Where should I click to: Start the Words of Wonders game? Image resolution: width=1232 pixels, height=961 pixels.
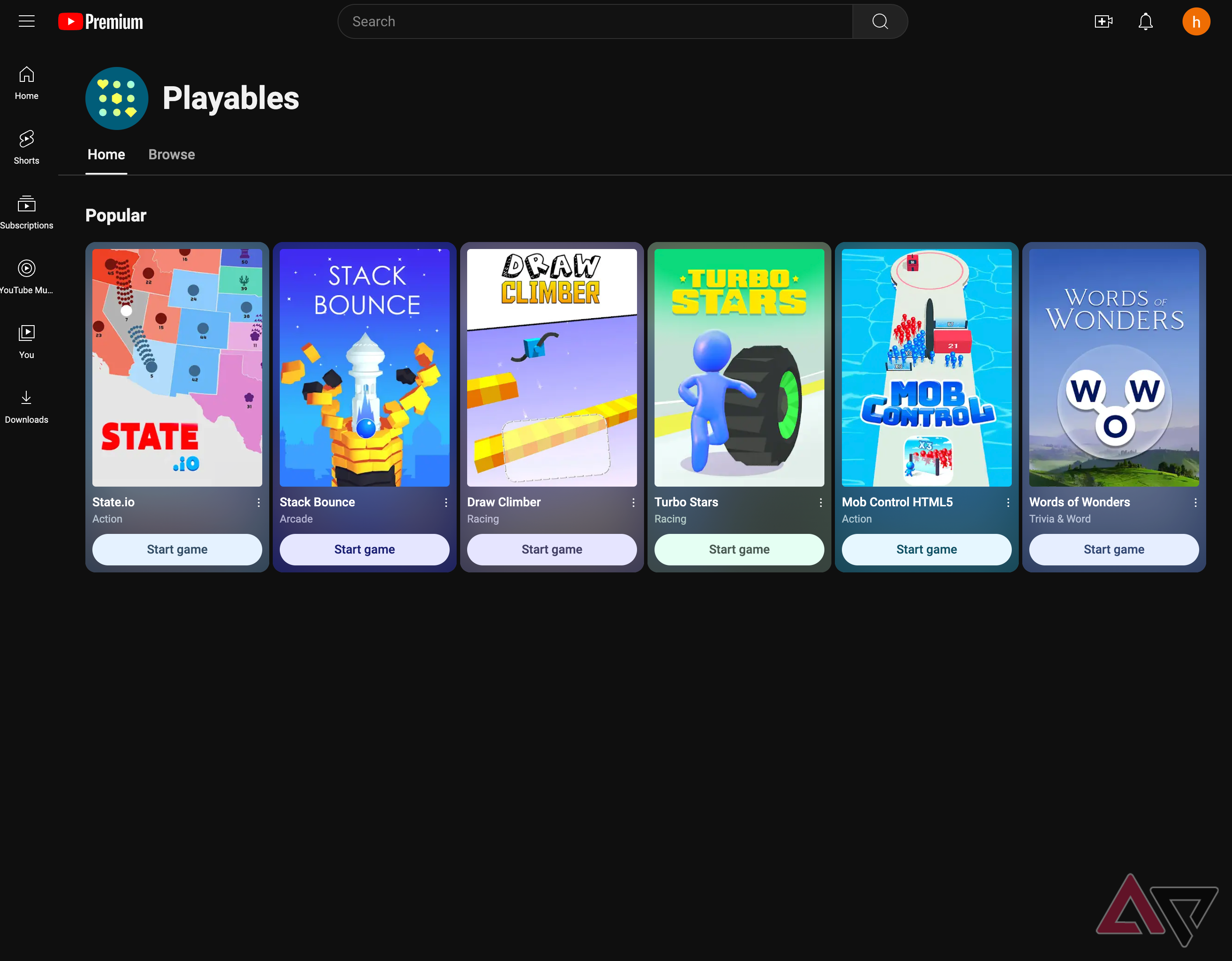click(x=1113, y=549)
